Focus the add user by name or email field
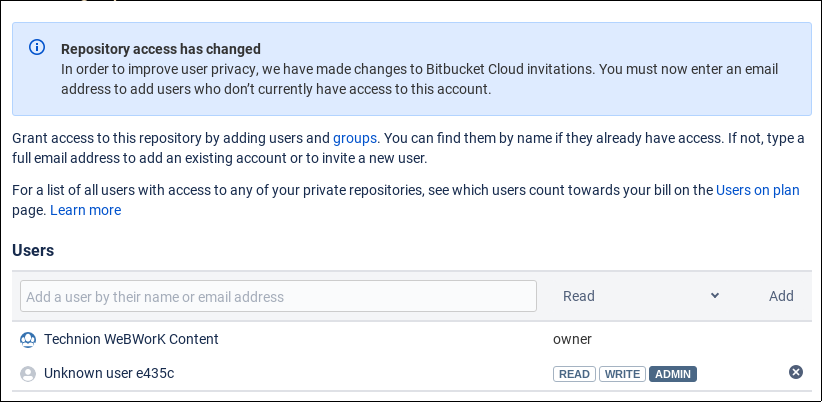The width and height of the screenshot is (822, 402). pos(278,296)
